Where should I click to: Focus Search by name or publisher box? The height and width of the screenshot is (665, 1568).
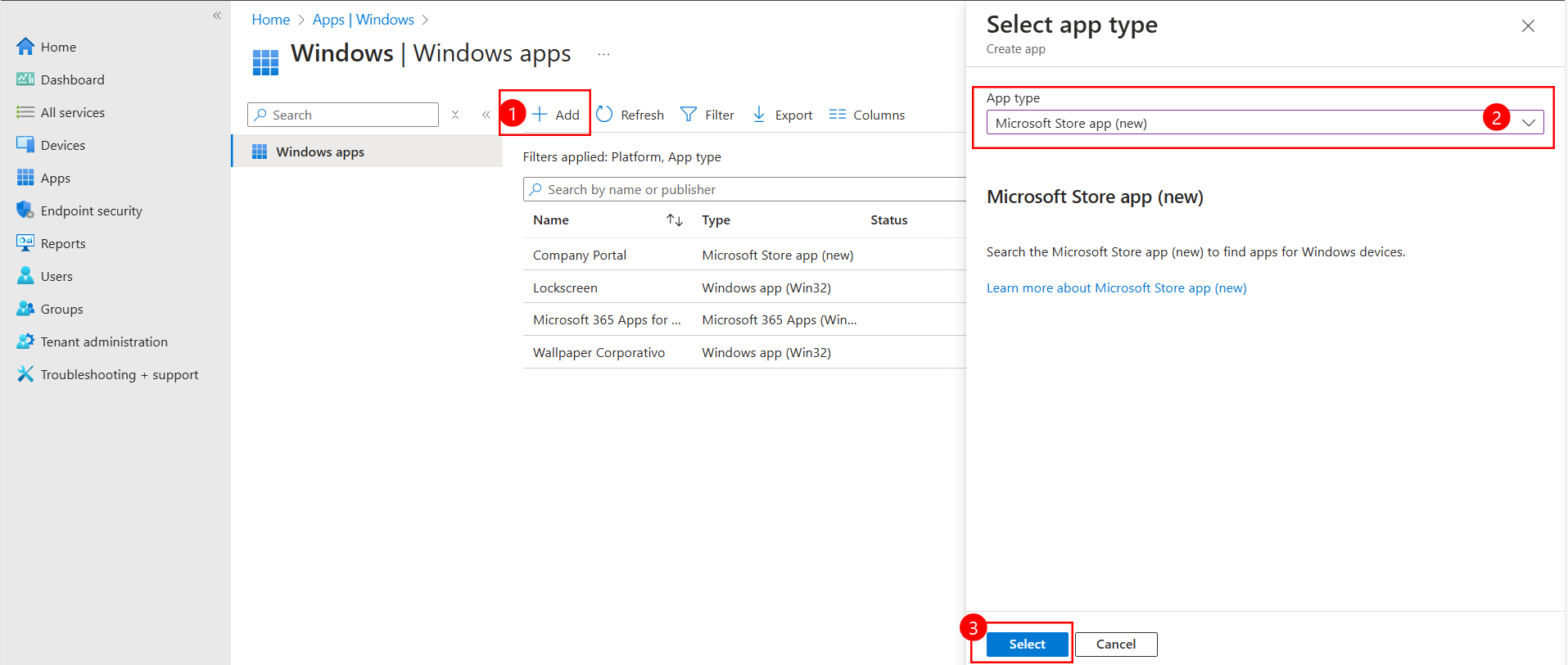[744, 189]
